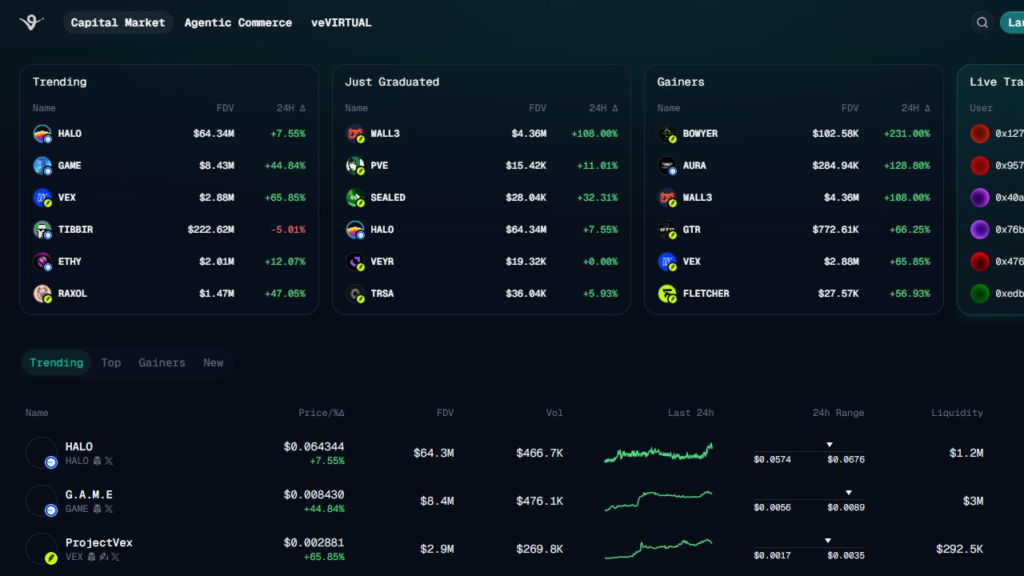Sort Just Graduated card by 24H Δ header
Screen dimensions: 1024x576
(x=603, y=108)
